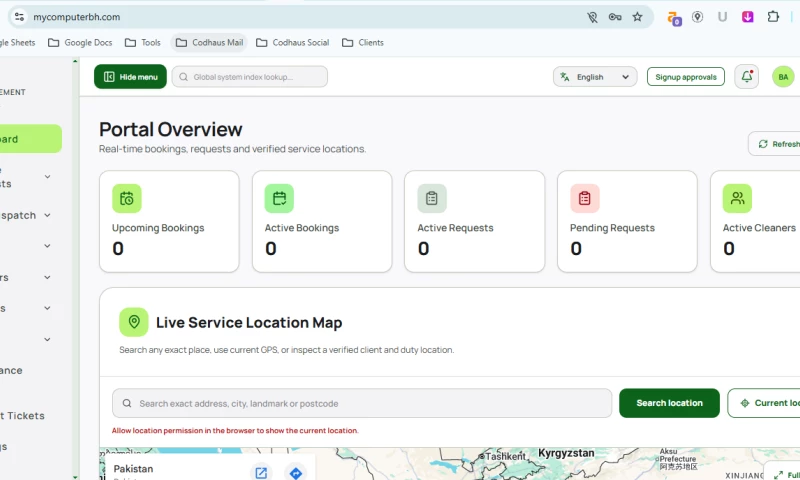
Task: Select the highlighted Dashboard sidebar item
Action: pos(30,139)
